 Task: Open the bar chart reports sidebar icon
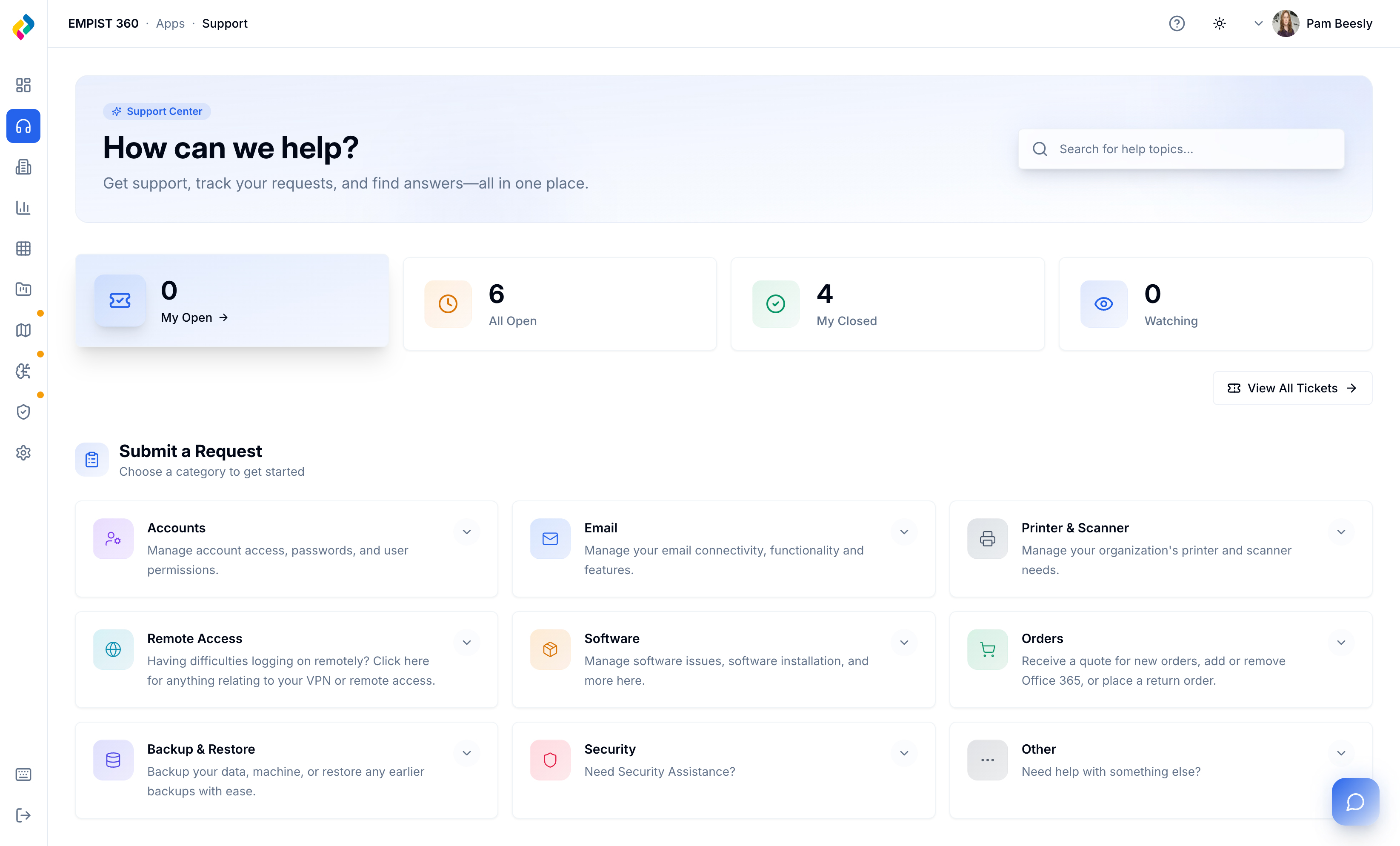coord(23,207)
